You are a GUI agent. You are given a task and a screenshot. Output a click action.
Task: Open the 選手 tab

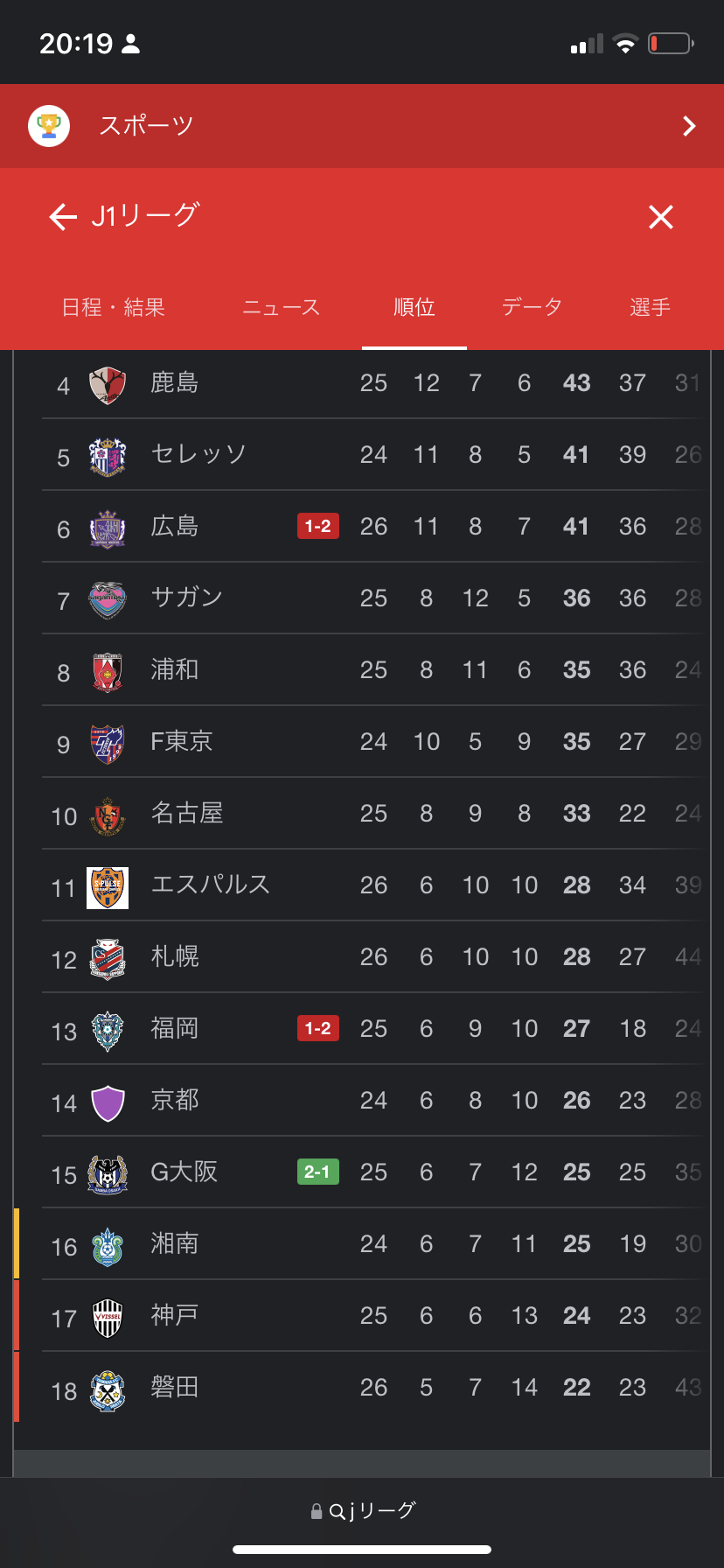tap(650, 307)
